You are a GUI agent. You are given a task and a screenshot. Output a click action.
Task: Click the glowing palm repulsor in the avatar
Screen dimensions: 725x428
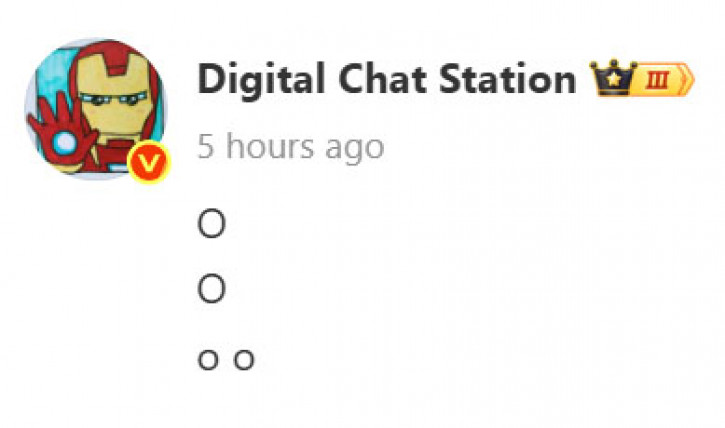64,142
